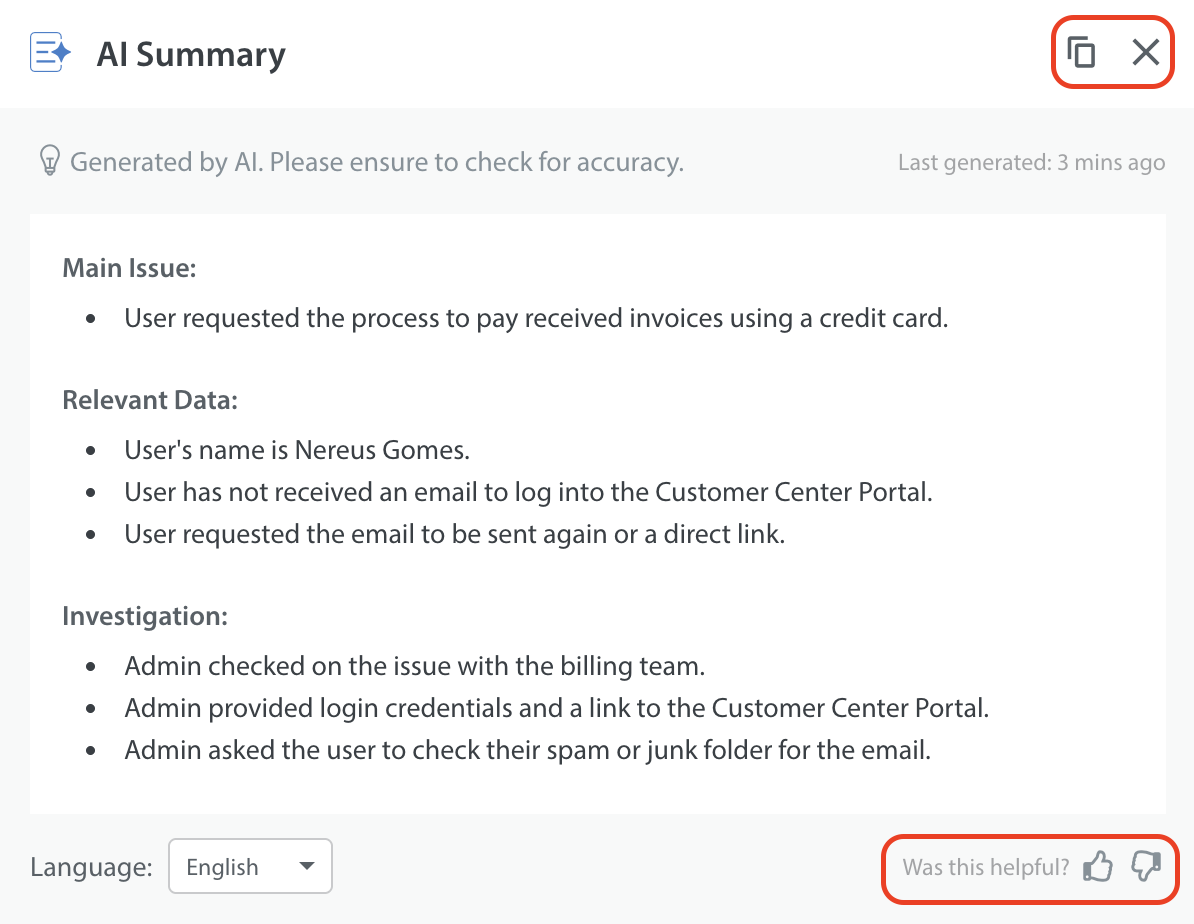Click the line about not receiving login email

528,492
